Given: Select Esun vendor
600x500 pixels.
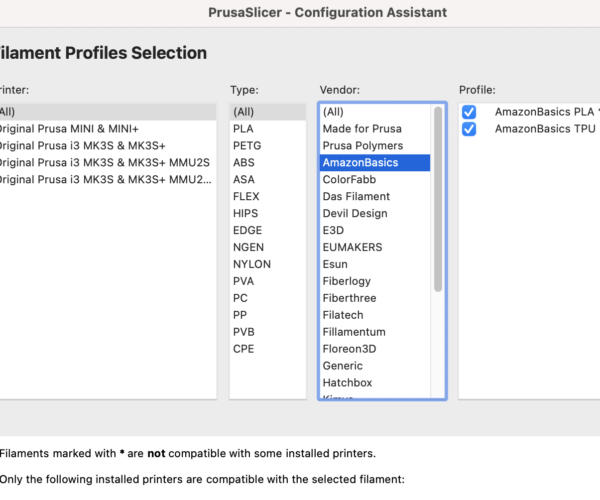Looking at the screenshot, I should pyautogui.click(x=375, y=264).
